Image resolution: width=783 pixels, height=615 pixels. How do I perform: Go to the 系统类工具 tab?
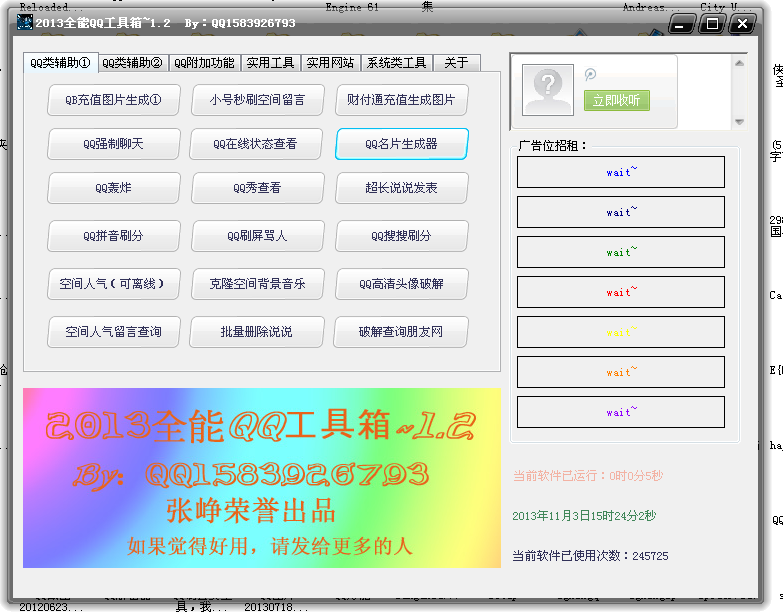pos(397,63)
